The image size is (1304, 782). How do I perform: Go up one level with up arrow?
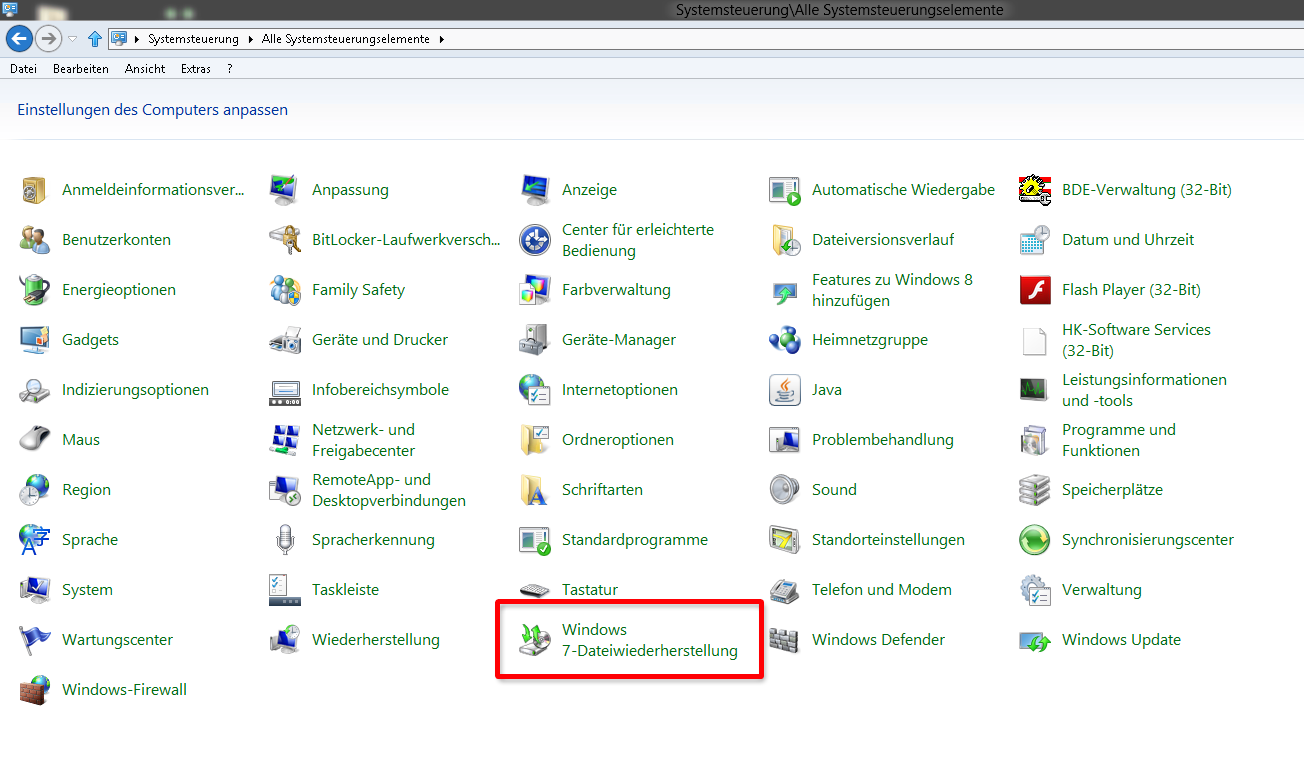95,39
